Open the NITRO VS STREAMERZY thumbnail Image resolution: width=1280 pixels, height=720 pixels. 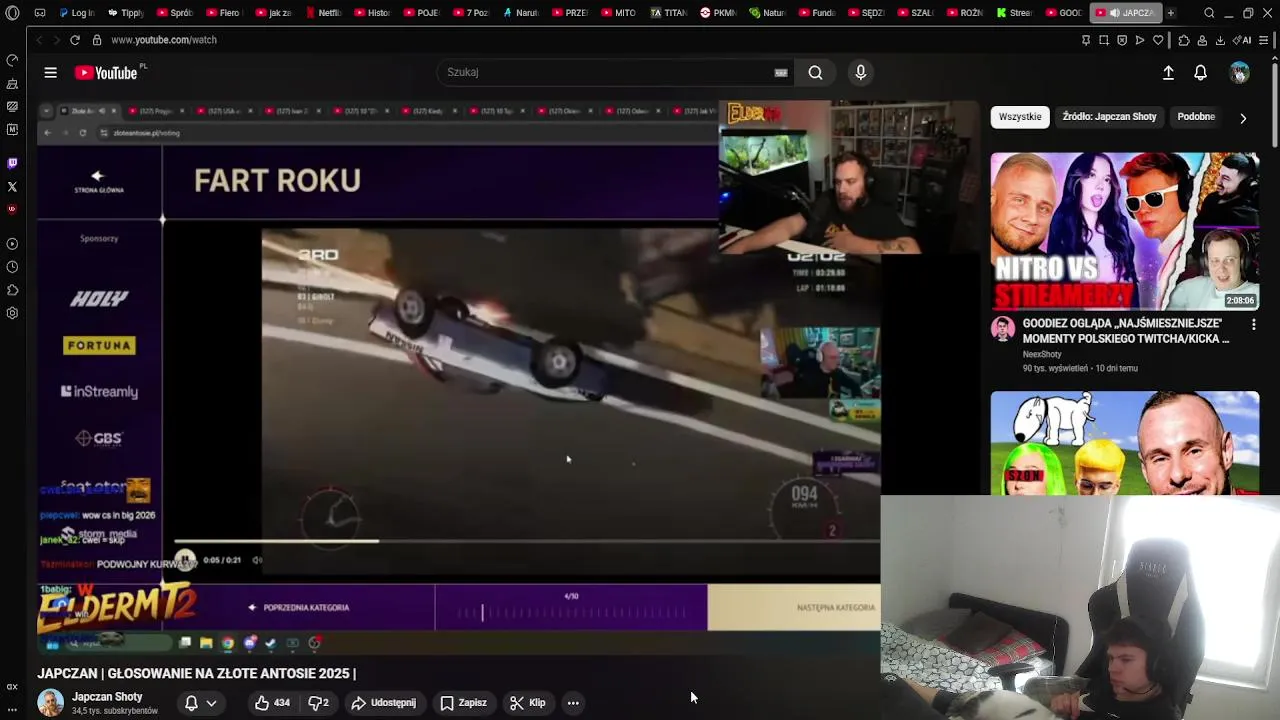click(1125, 230)
